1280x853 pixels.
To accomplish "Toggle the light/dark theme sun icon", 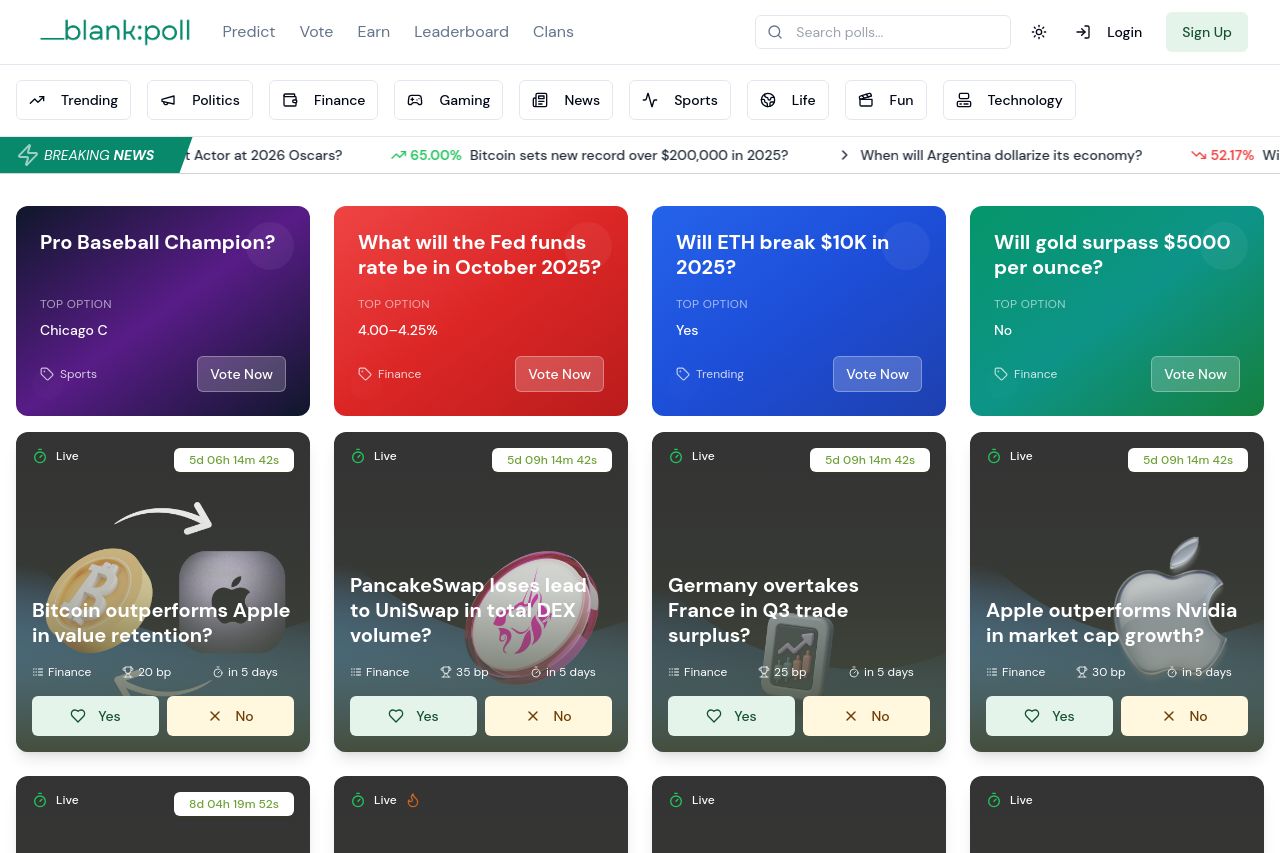I will (x=1039, y=32).
